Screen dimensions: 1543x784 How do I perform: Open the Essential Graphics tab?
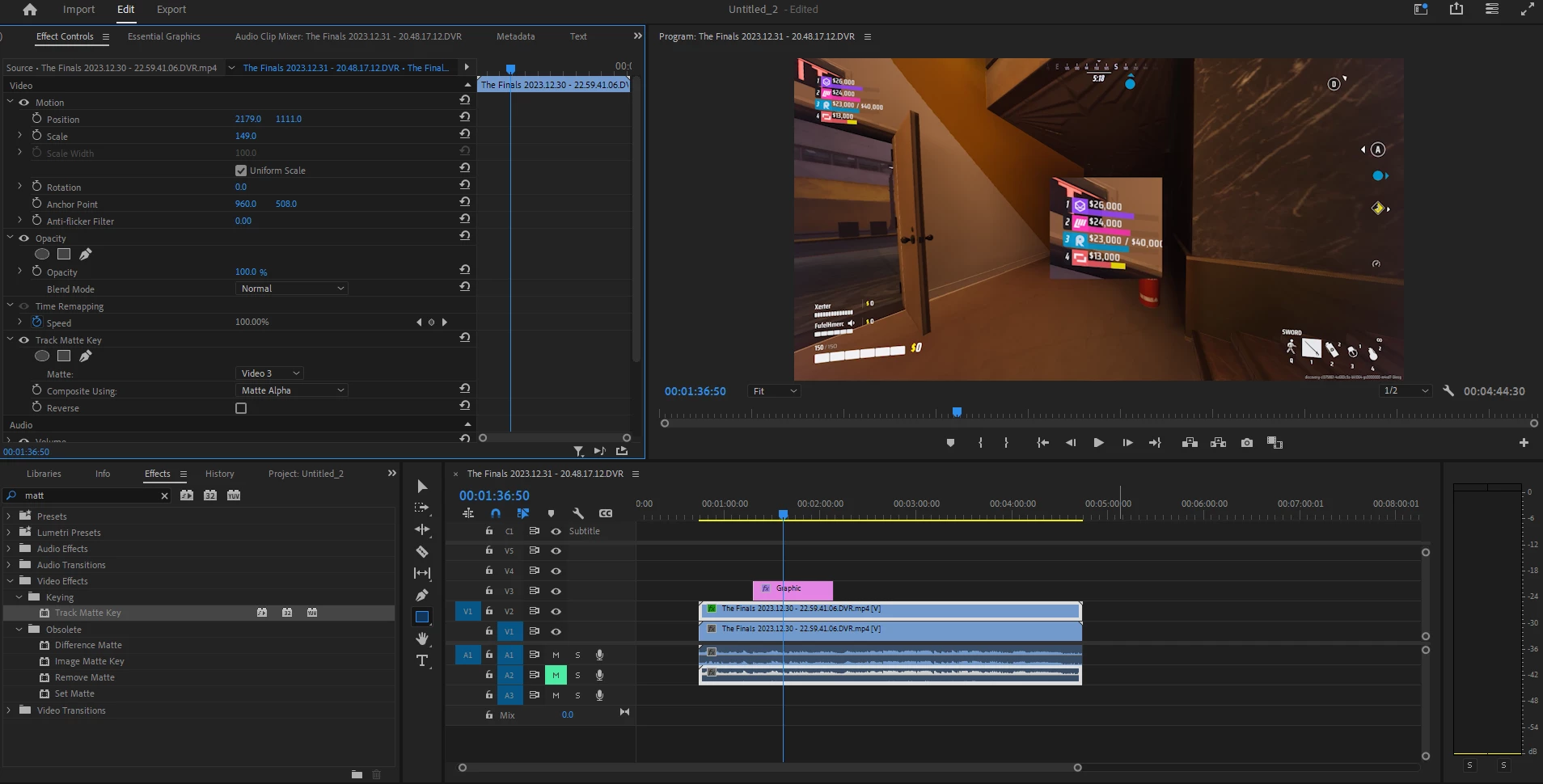pyautogui.click(x=164, y=36)
